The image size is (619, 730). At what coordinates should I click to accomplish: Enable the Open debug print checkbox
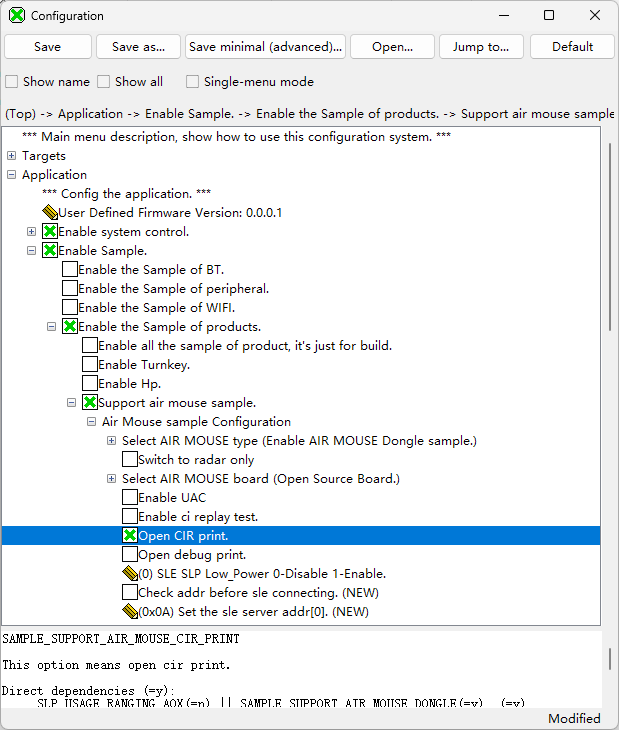point(130,554)
